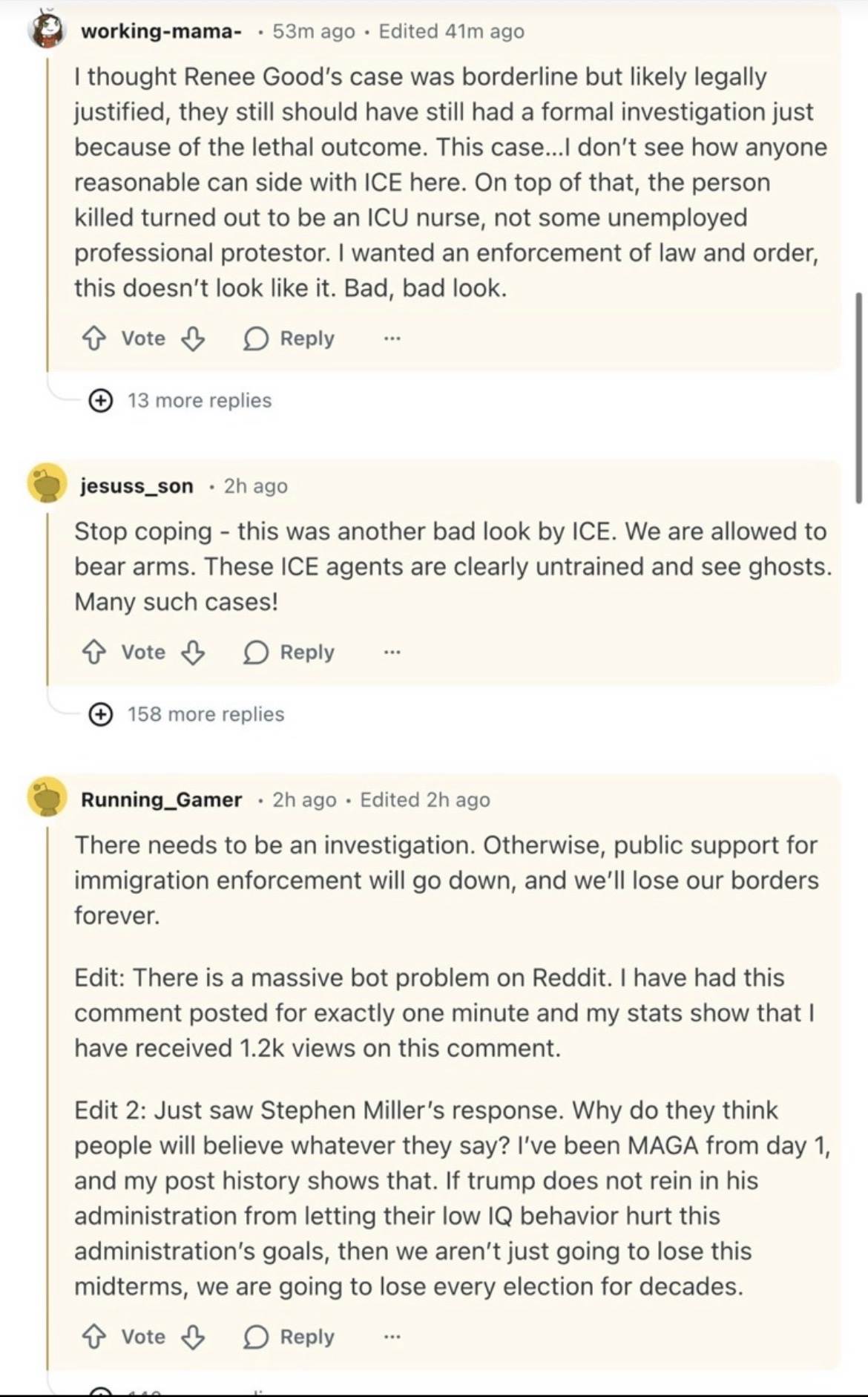Click the vertical scrollbar thumb
The height and width of the screenshot is (1397, 868).
(x=859, y=398)
